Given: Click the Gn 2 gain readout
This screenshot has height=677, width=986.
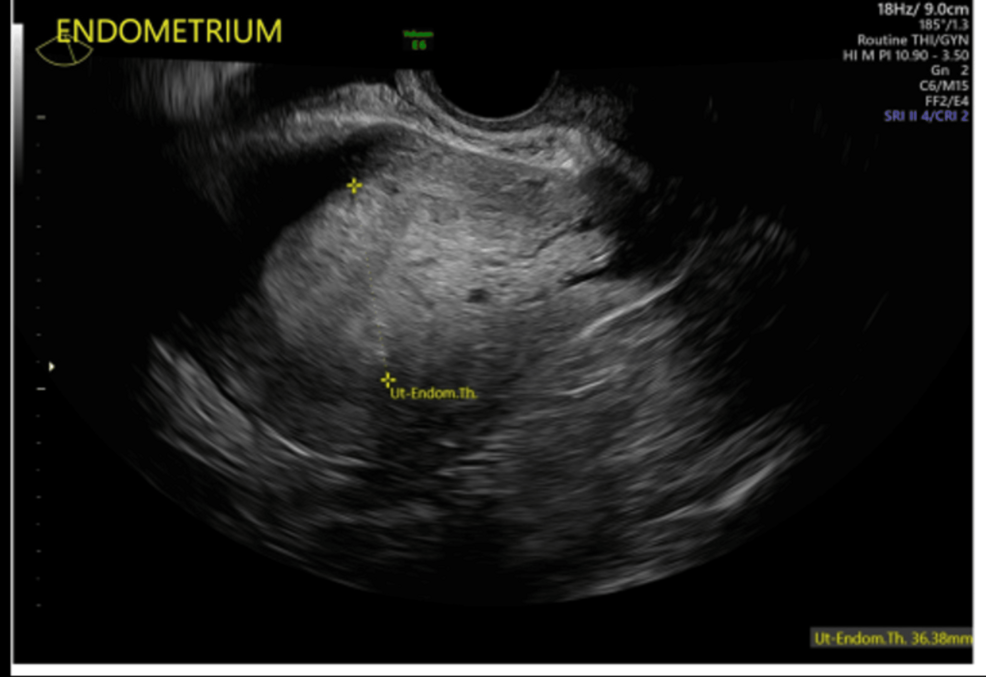Looking at the screenshot, I should click(950, 70).
